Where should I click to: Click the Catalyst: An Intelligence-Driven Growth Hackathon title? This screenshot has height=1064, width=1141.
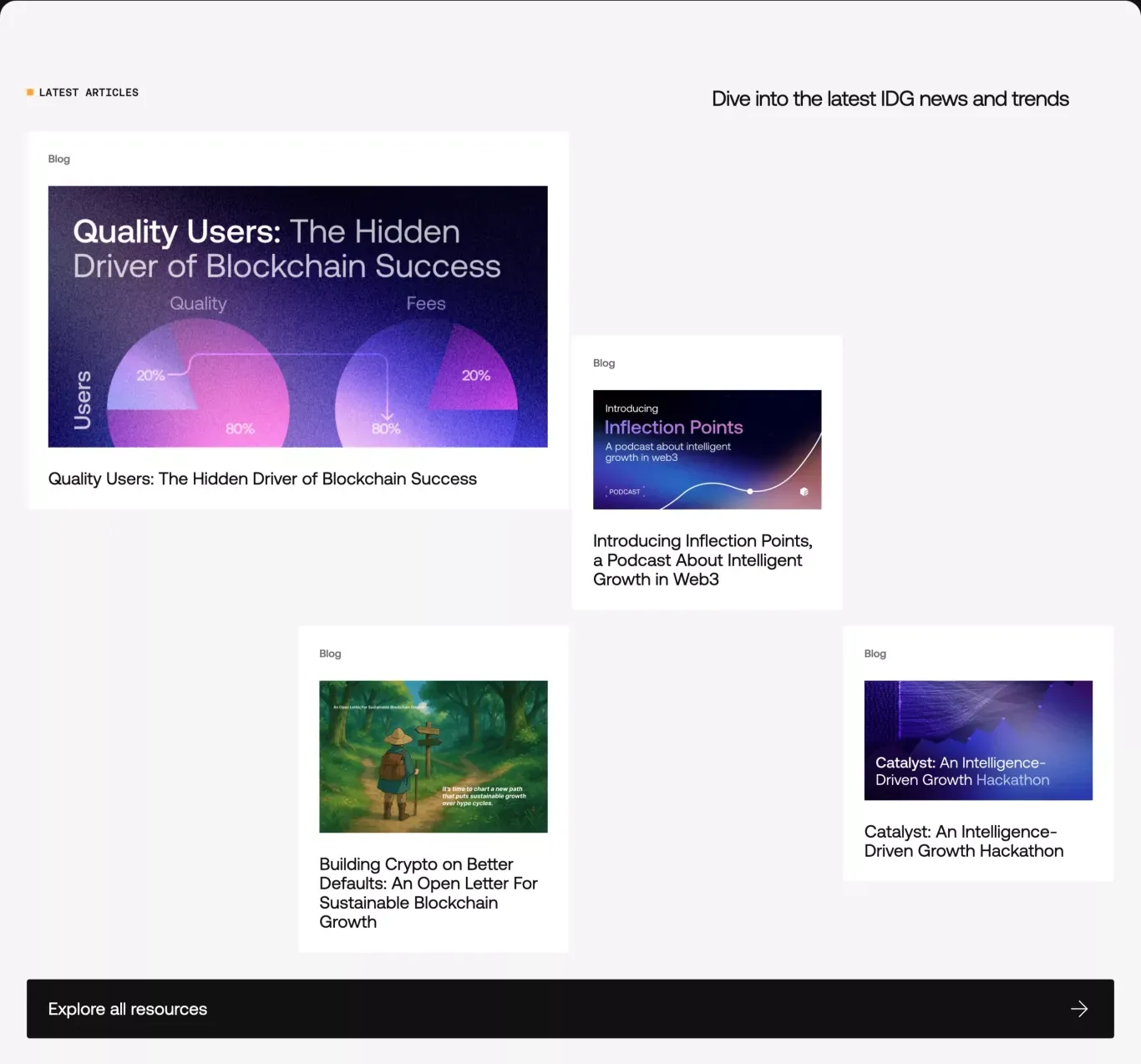964,841
